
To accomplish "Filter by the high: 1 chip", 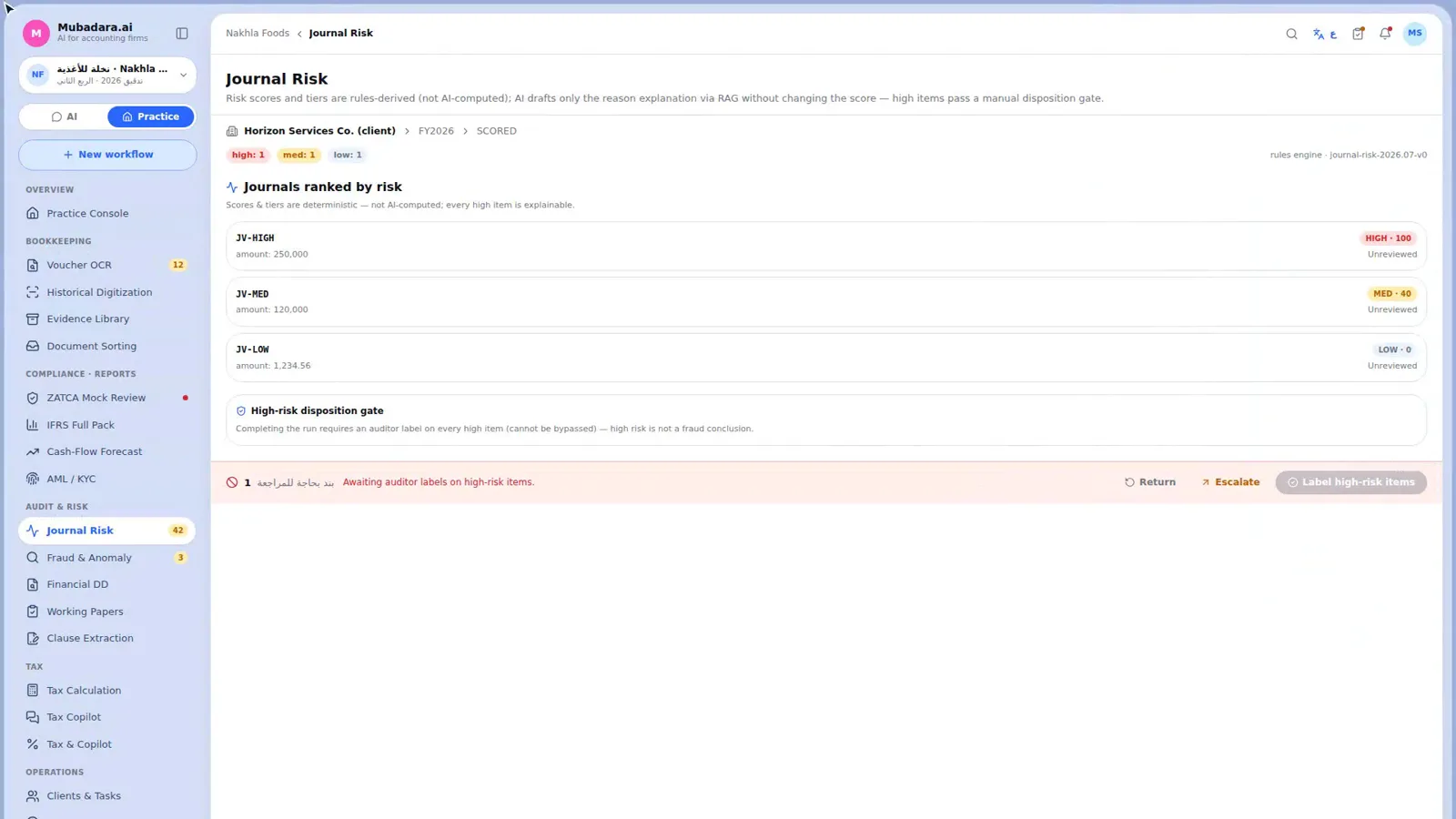I will click(x=248, y=155).
